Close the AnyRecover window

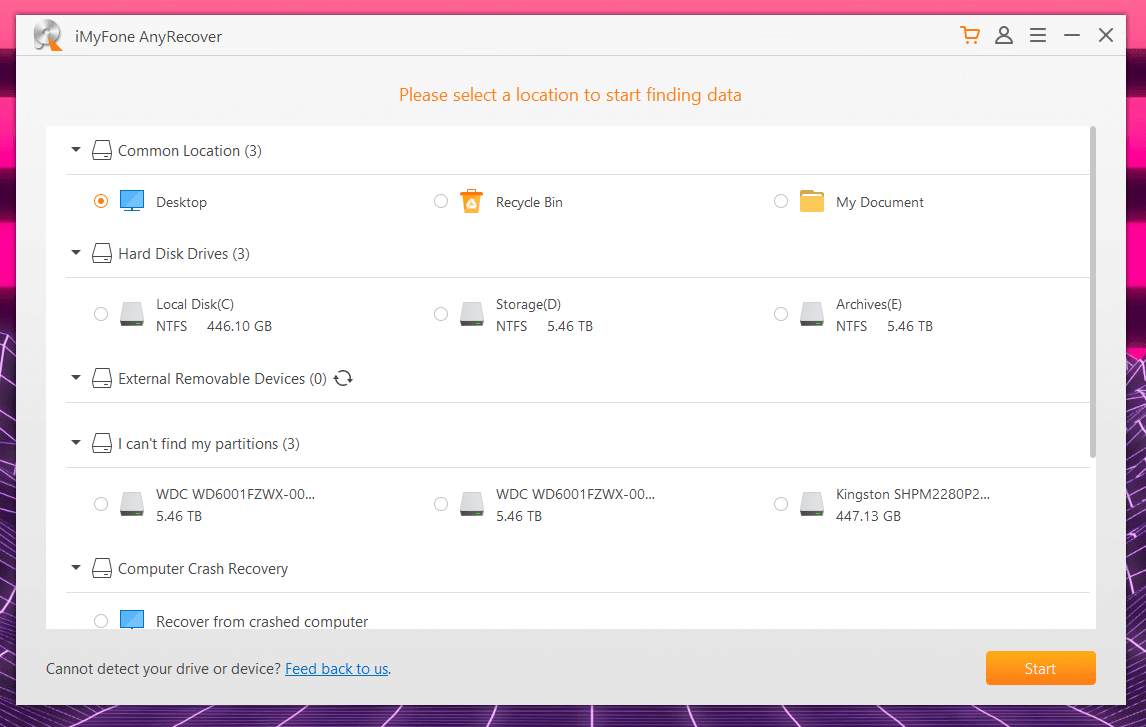[x=1106, y=35]
